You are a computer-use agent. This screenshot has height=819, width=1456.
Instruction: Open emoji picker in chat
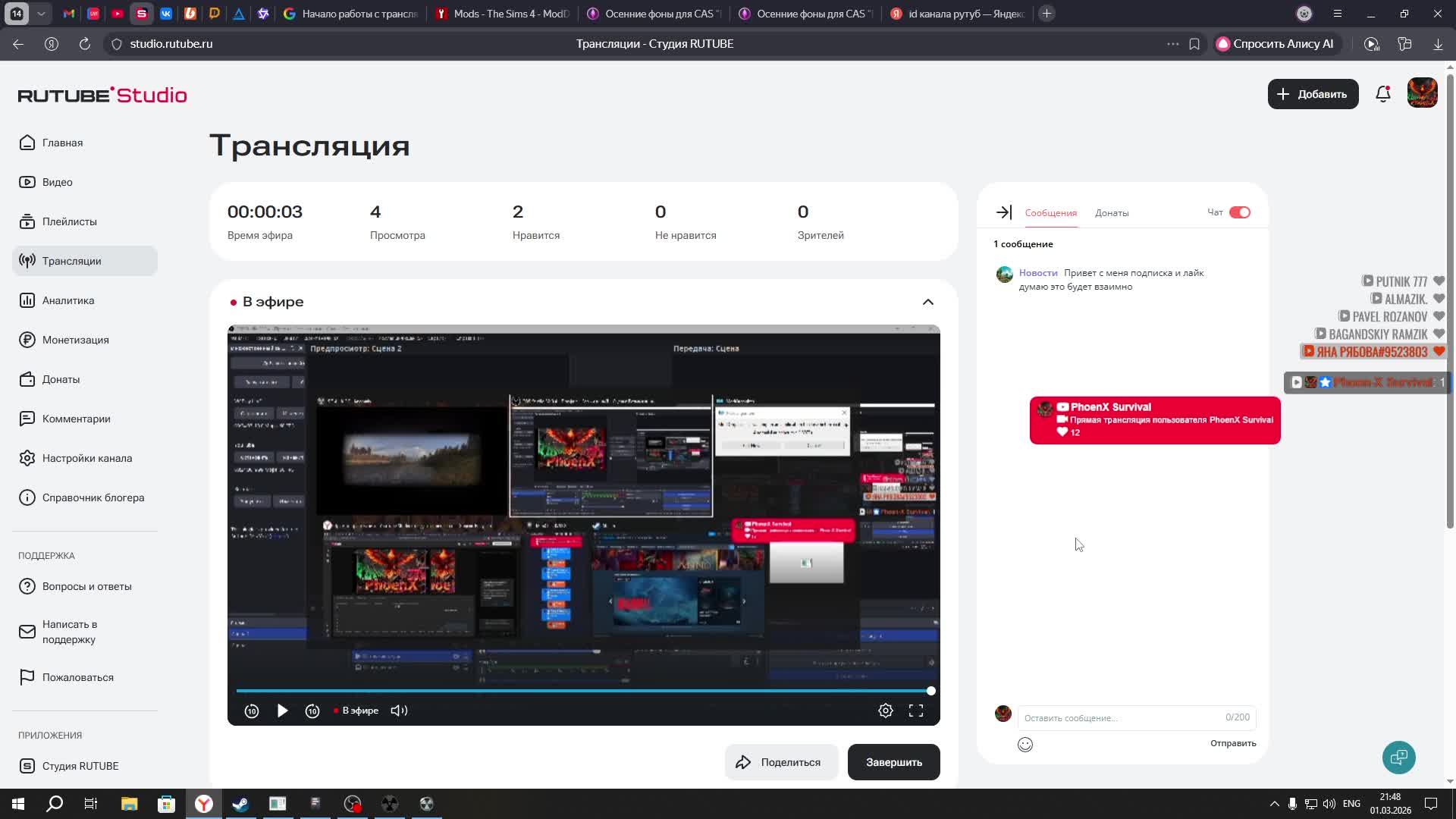click(1025, 744)
